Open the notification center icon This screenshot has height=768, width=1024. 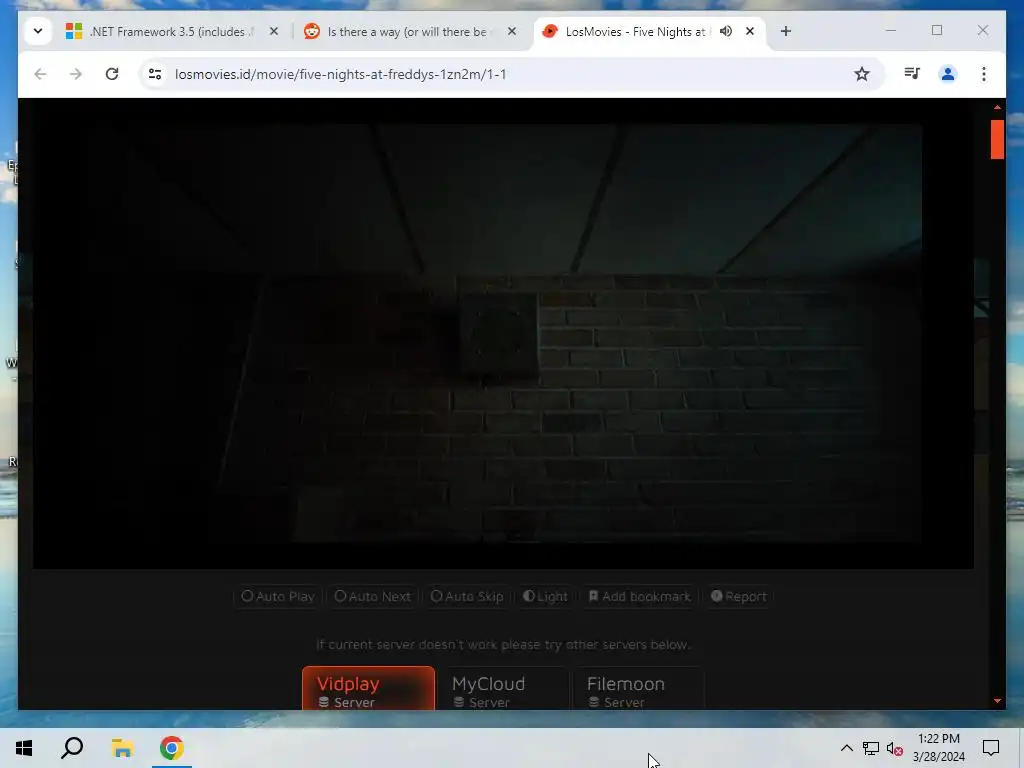tap(991, 748)
